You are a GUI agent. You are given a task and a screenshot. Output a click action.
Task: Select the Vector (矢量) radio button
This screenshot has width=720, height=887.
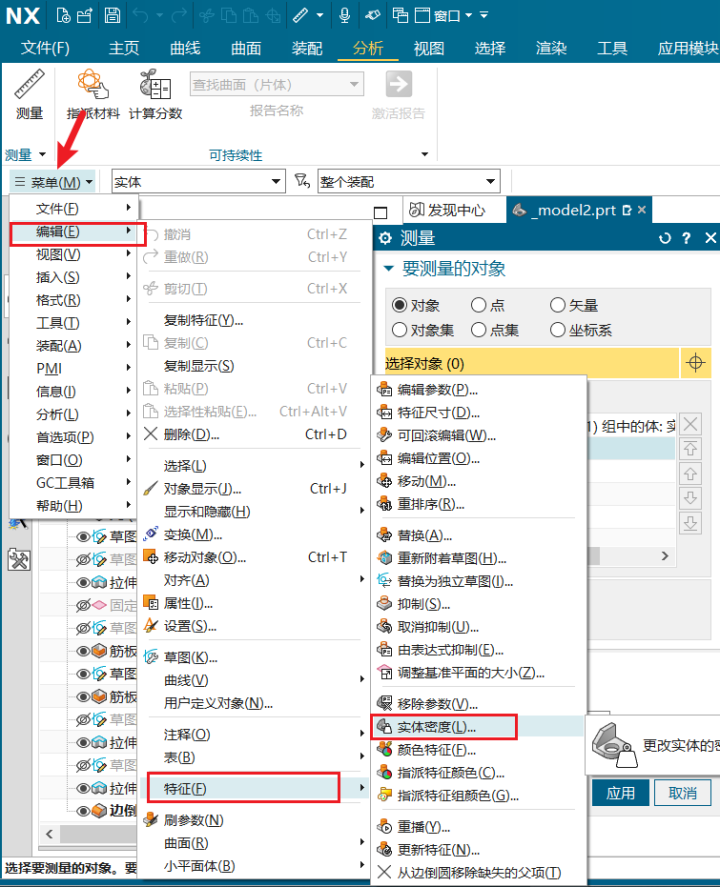[558, 305]
